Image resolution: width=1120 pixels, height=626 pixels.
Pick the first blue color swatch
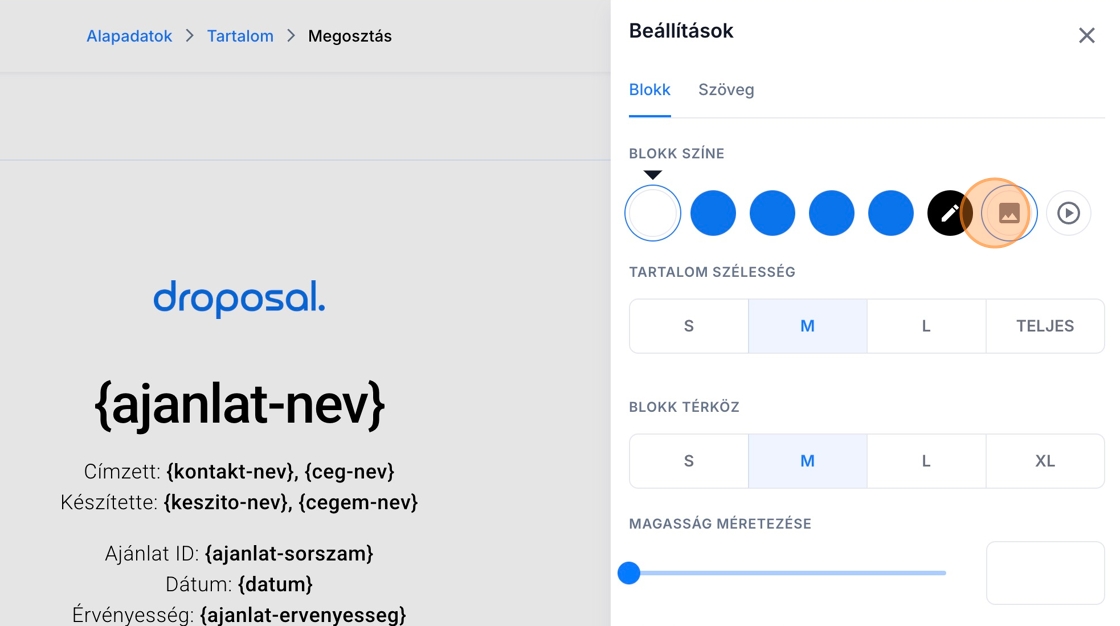pos(713,213)
